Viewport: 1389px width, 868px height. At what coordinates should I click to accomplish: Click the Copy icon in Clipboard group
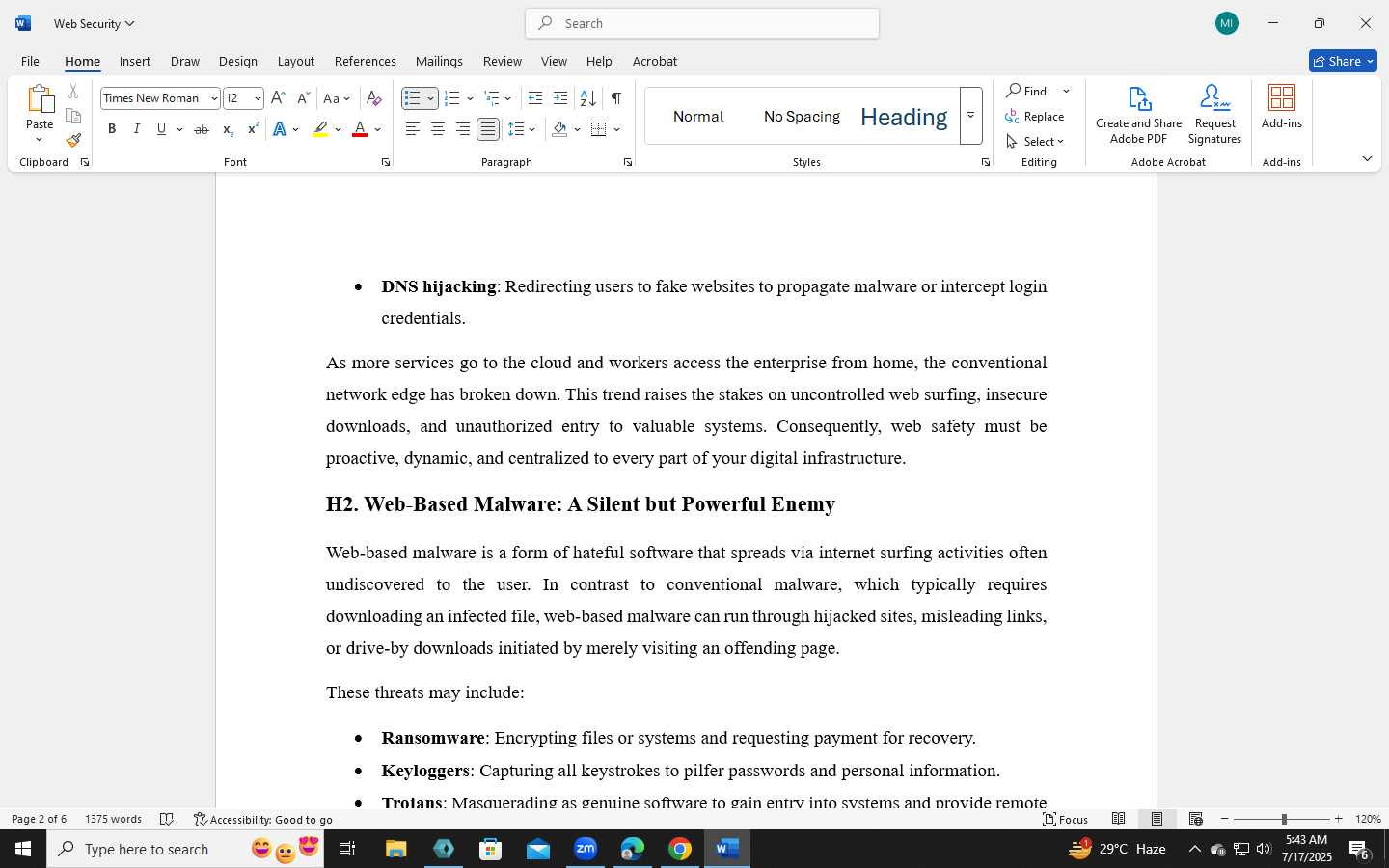pos(73,116)
